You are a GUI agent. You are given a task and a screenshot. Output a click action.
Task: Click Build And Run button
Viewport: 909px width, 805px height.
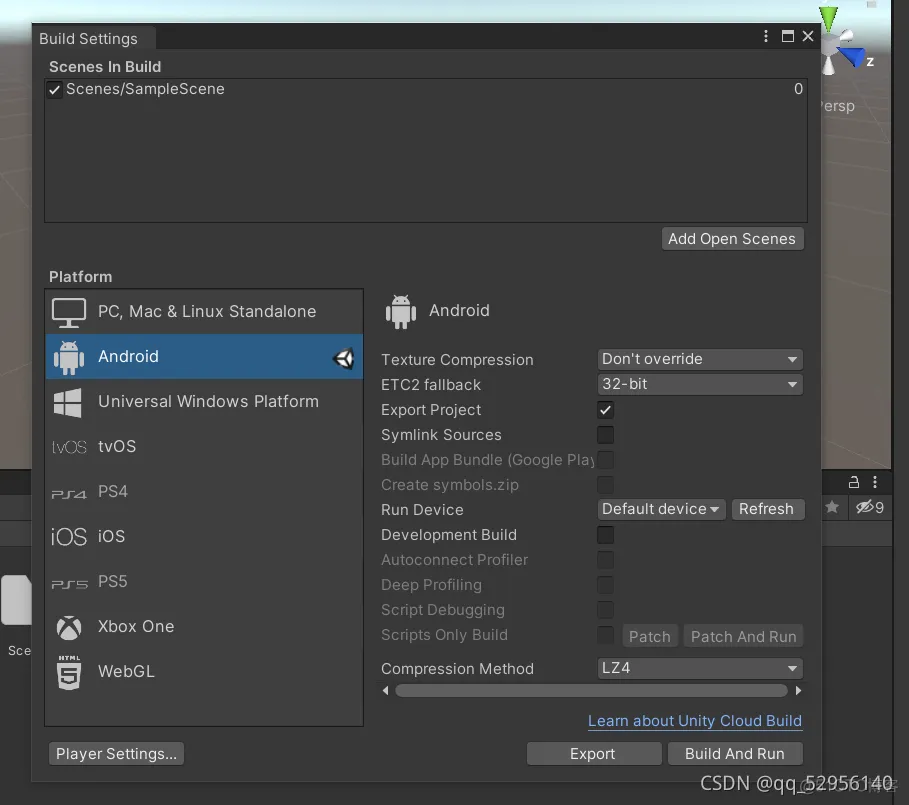(x=735, y=754)
